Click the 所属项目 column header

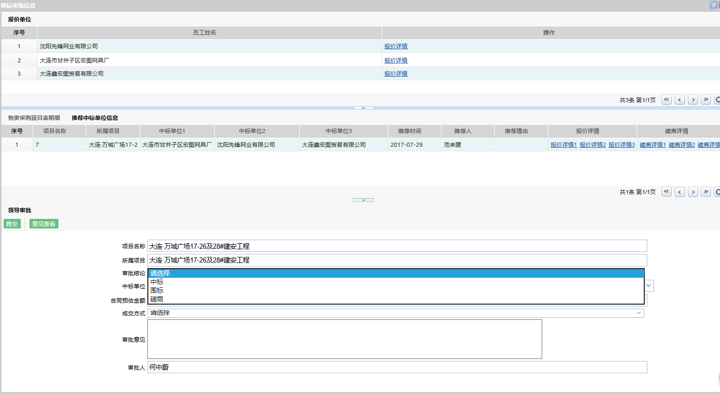(113, 131)
